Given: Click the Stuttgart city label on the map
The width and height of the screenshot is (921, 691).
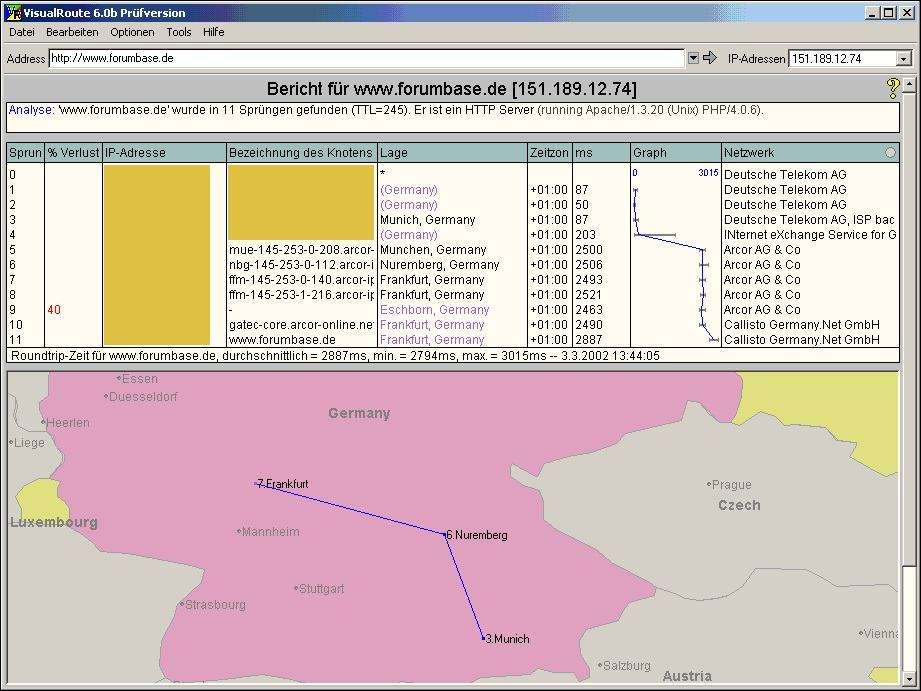Looking at the screenshot, I should pos(320,589).
